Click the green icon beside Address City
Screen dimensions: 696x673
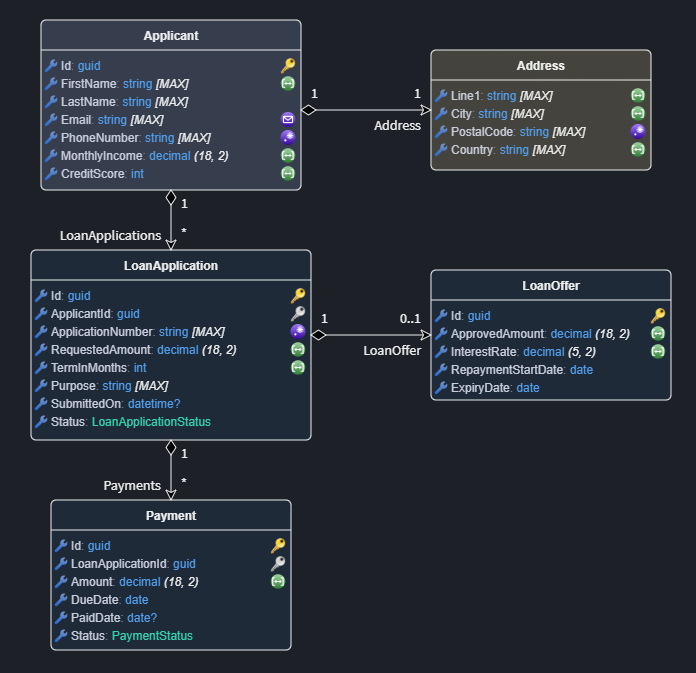pos(638,114)
